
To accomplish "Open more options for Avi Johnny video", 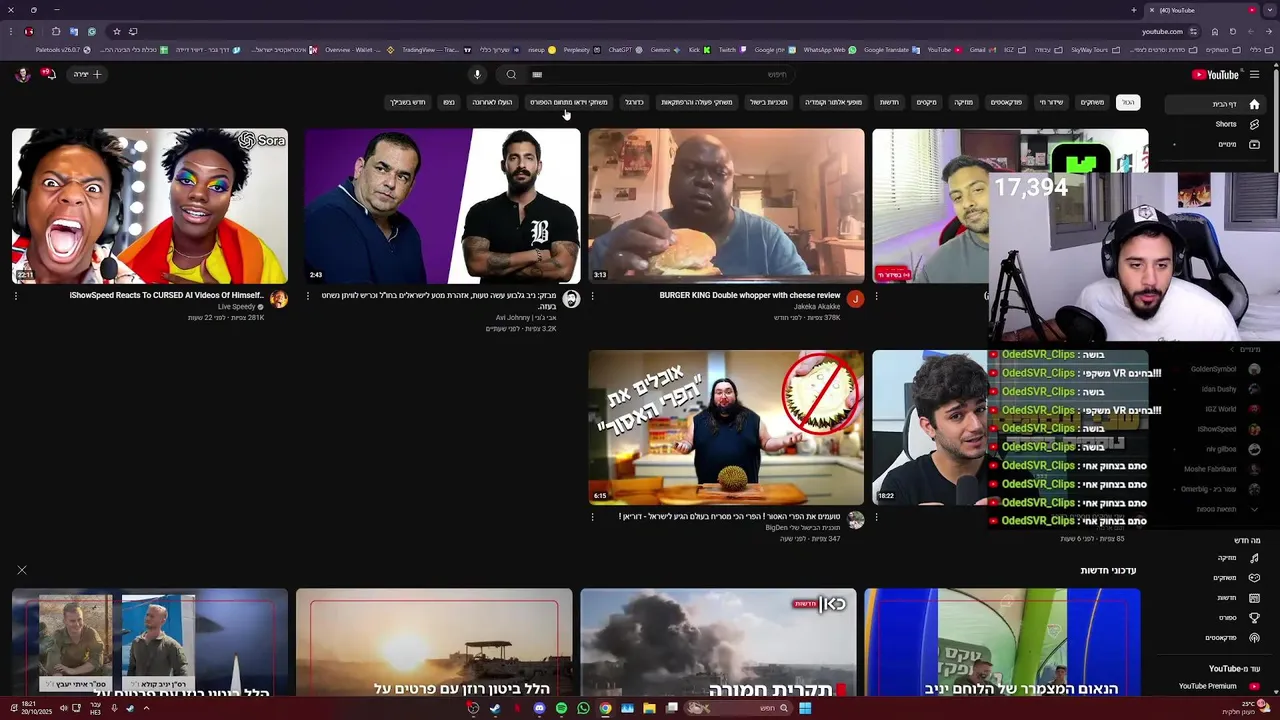I will pyautogui.click(x=308, y=296).
